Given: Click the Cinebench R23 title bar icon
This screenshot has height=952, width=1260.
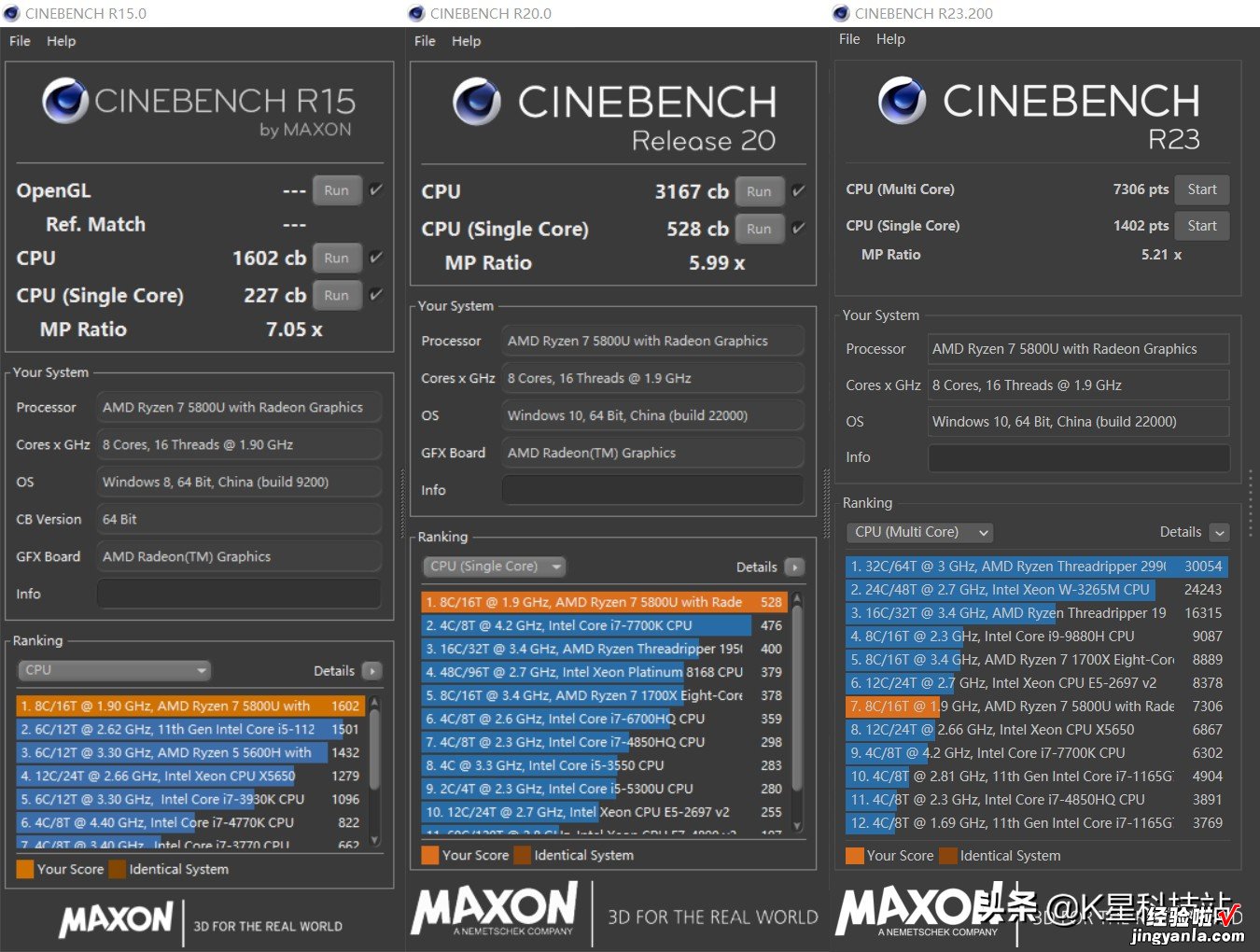Looking at the screenshot, I should point(841,13).
